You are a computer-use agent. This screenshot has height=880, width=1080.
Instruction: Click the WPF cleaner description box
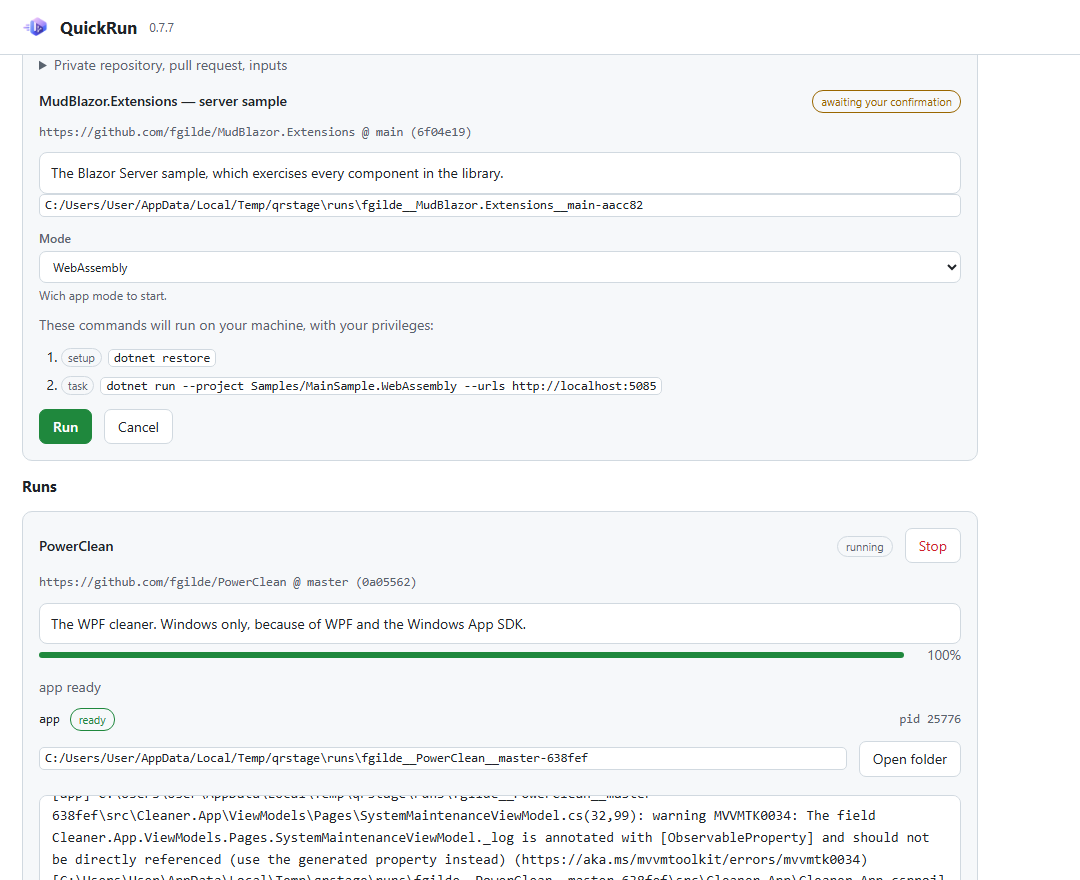coord(499,624)
